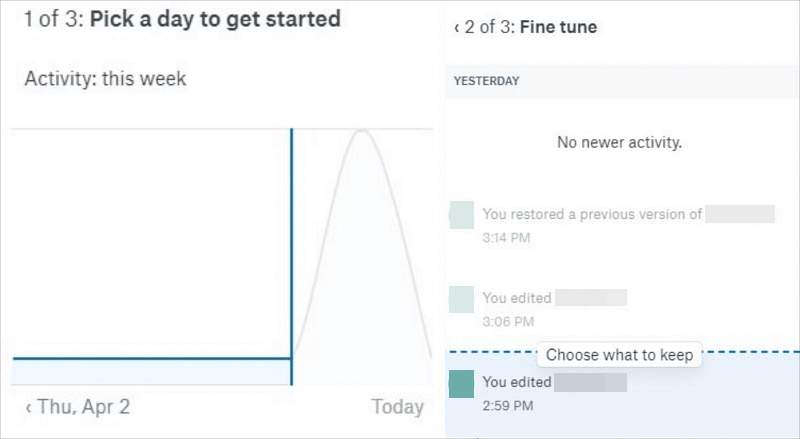Click the "2 of 3: Fine tune" step title
The height and width of the screenshot is (439, 800).
tap(530, 28)
